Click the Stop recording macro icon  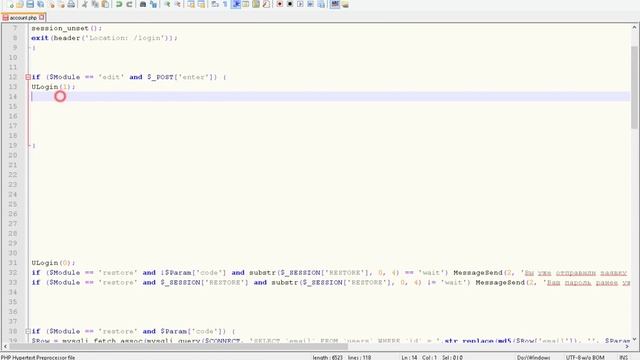[290, 4]
